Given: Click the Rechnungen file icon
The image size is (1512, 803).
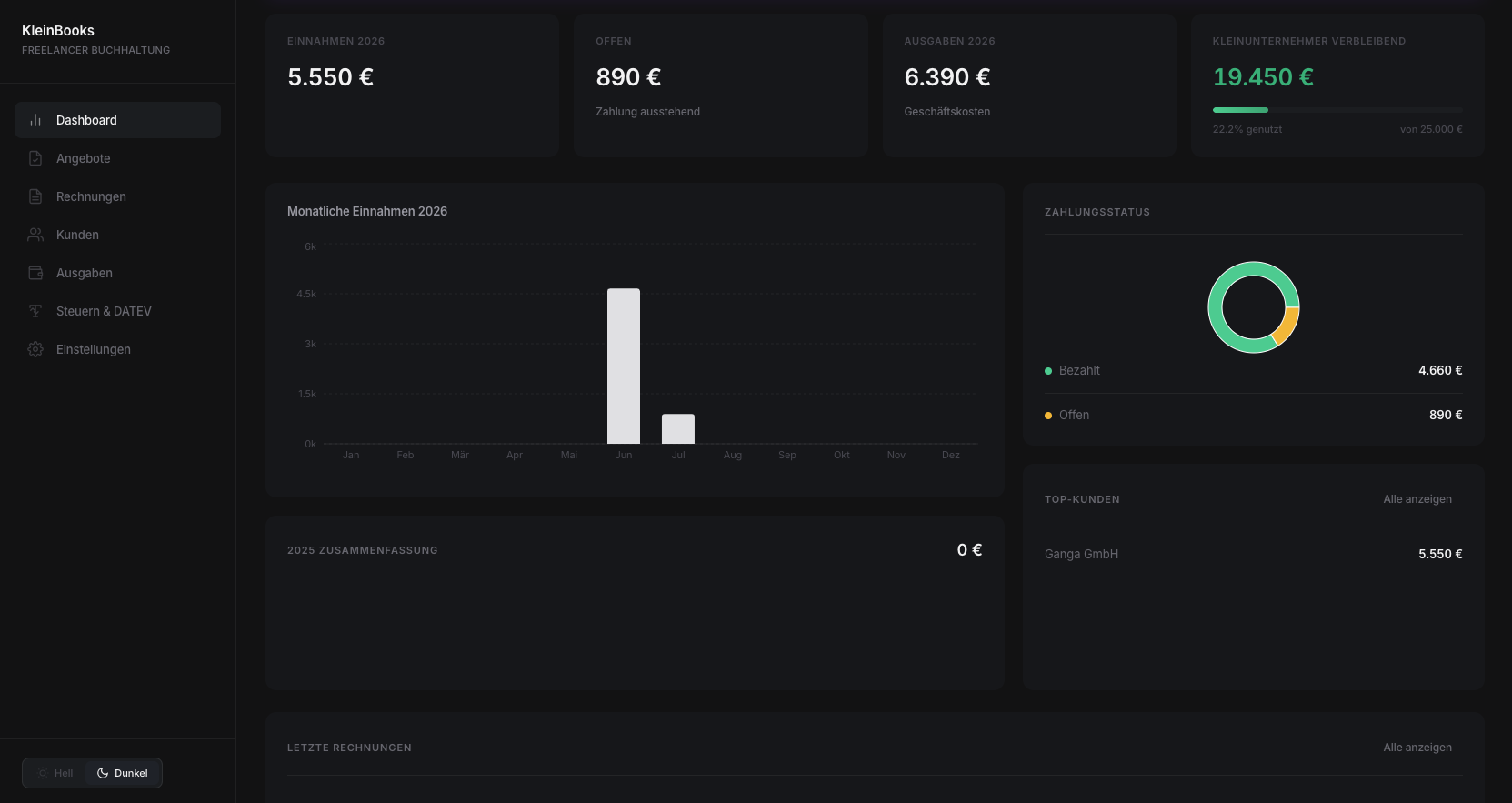Looking at the screenshot, I should tap(35, 196).
